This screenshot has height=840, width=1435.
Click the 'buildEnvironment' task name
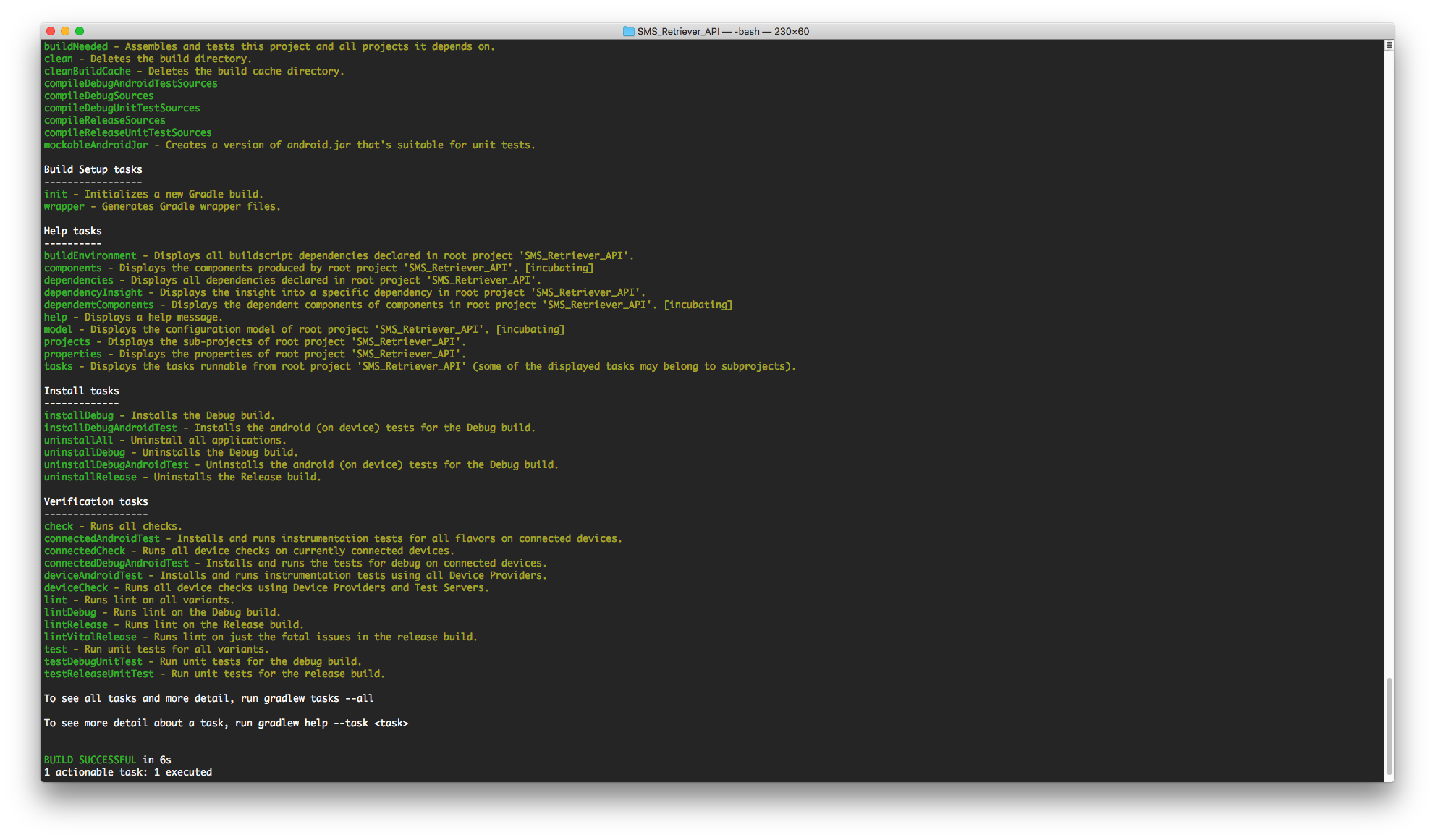[x=90, y=255]
